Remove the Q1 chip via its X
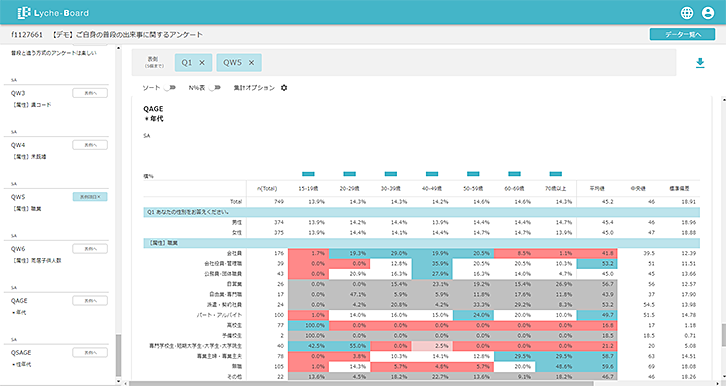This screenshot has width=726, height=386. tap(202, 62)
